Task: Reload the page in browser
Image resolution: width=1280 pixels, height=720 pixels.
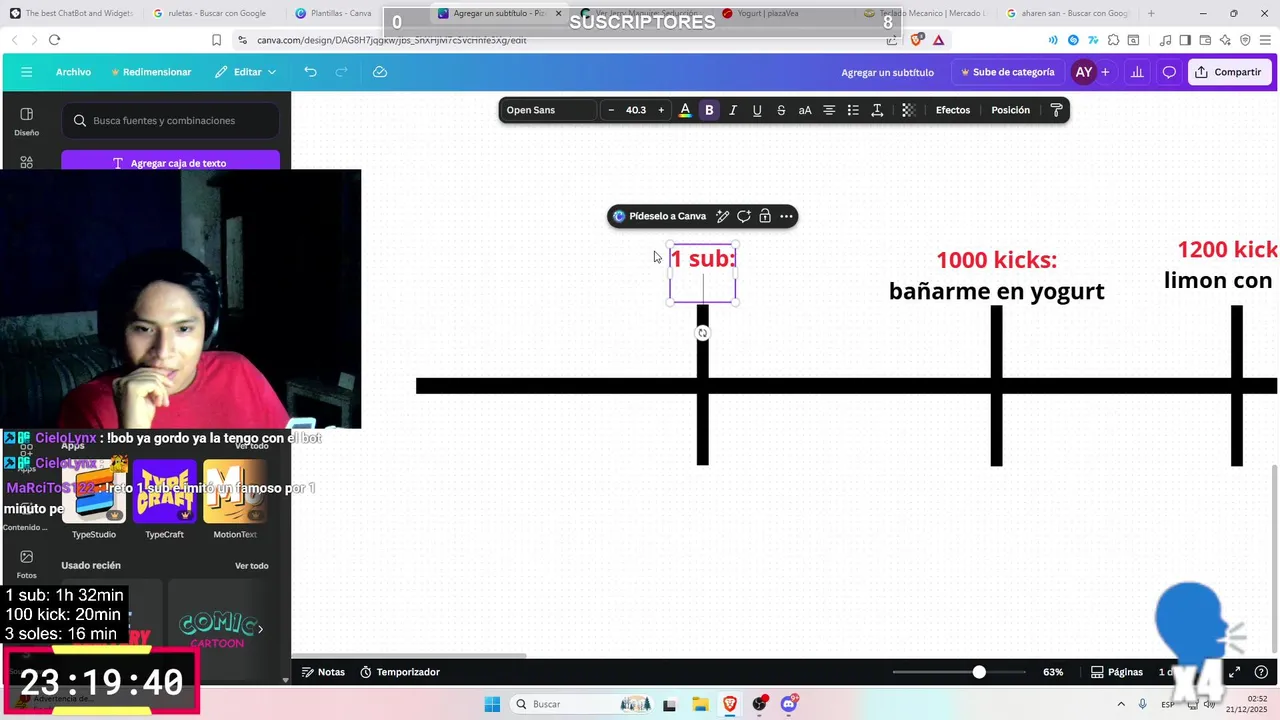Action: pyautogui.click(x=54, y=40)
